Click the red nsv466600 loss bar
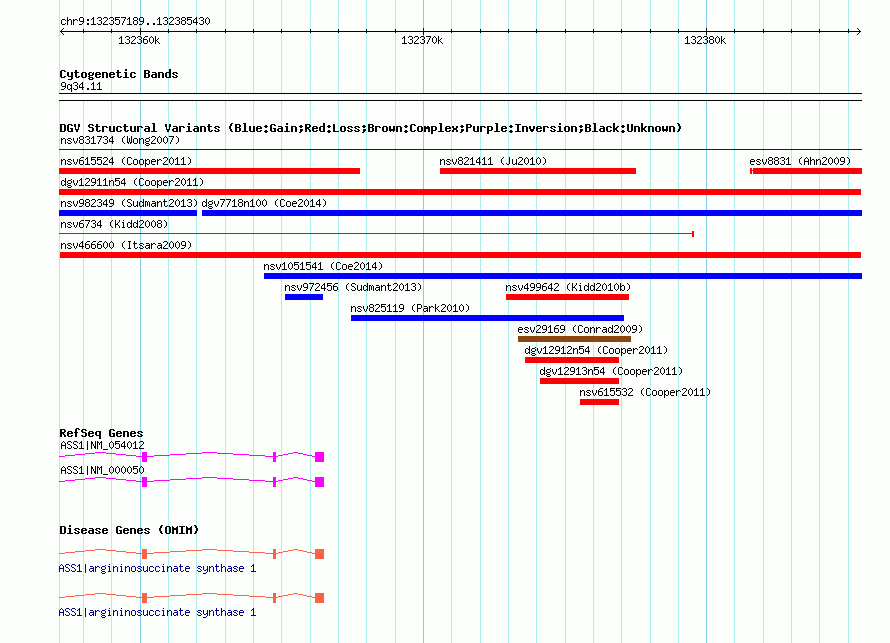Image resolution: width=890 pixels, height=643 pixels. 460,255
